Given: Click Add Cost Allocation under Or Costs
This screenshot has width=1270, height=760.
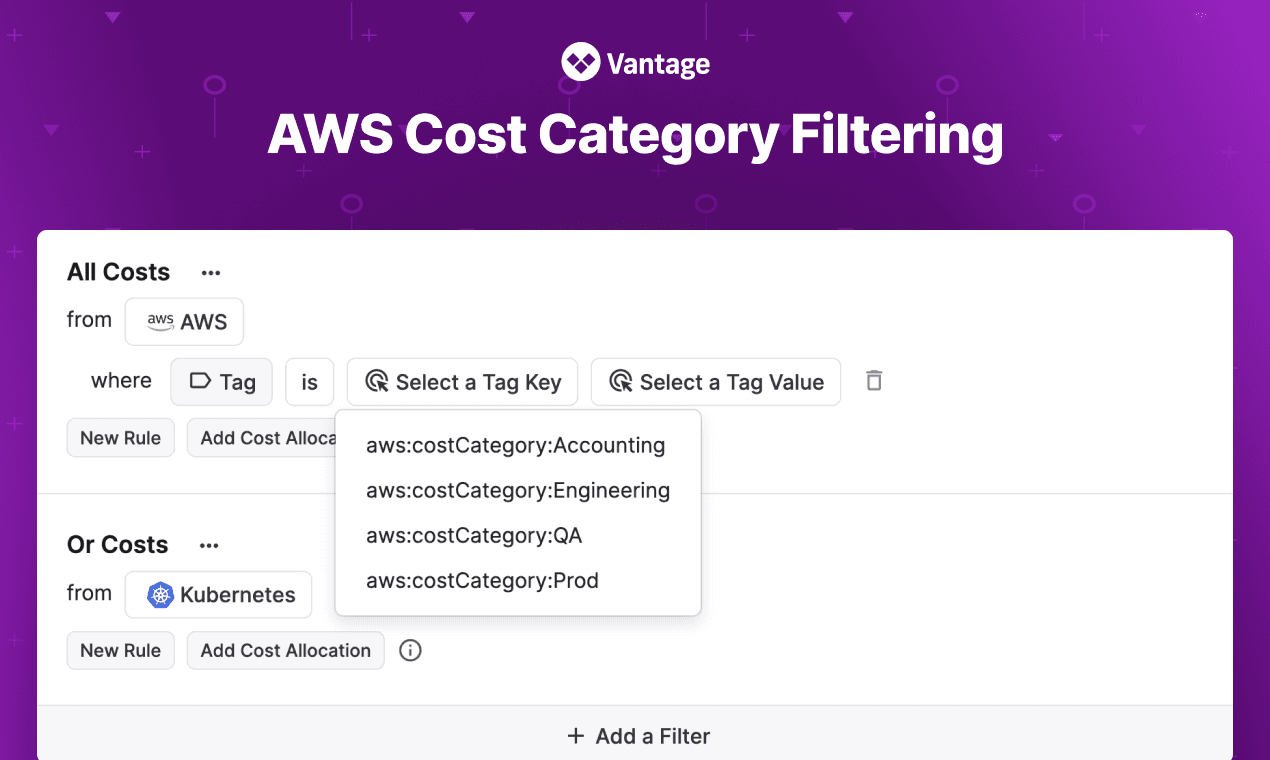Looking at the screenshot, I should [x=285, y=650].
